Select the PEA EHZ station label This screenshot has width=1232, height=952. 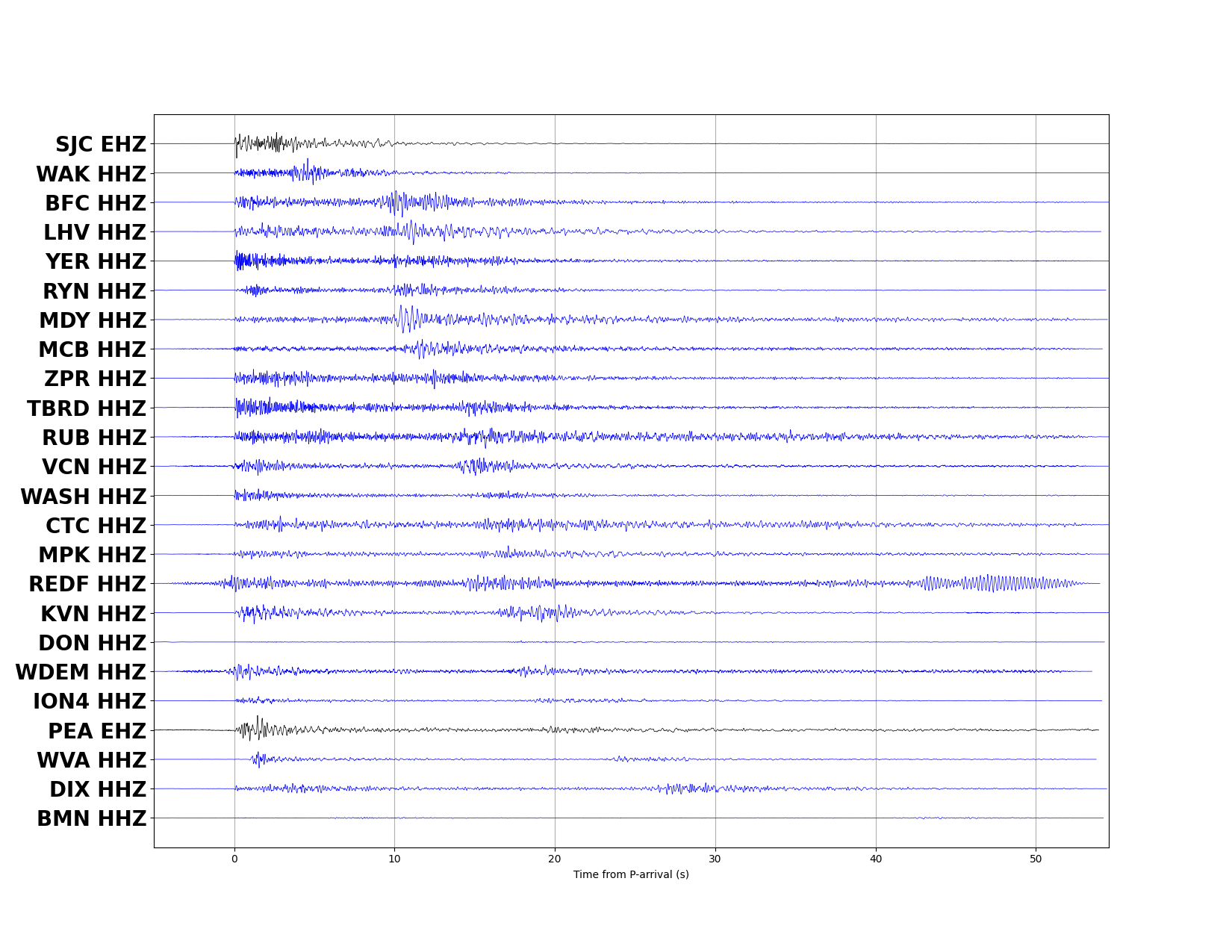tap(97, 731)
